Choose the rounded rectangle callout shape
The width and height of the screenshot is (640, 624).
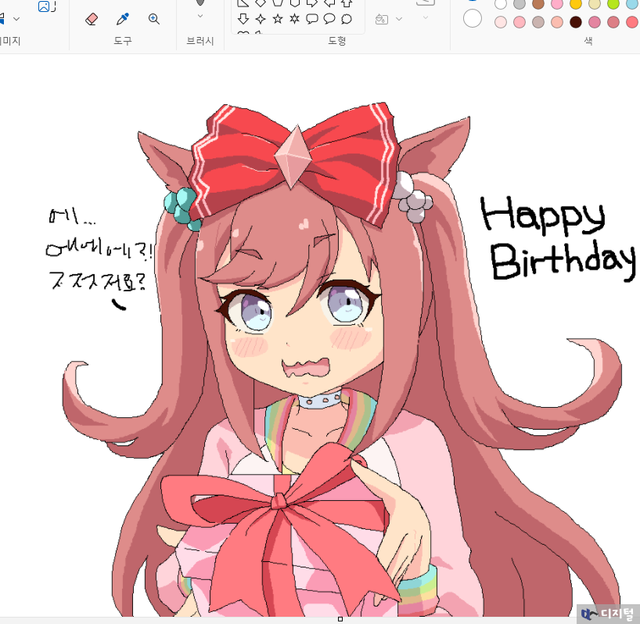[x=312, y=19]
